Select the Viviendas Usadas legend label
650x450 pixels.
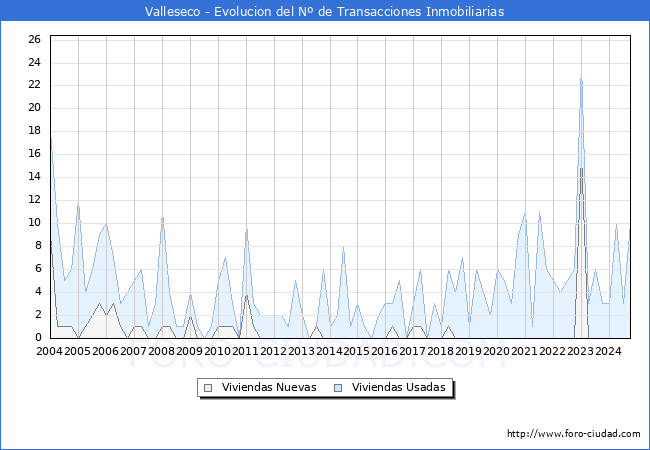tap(398, 388)
